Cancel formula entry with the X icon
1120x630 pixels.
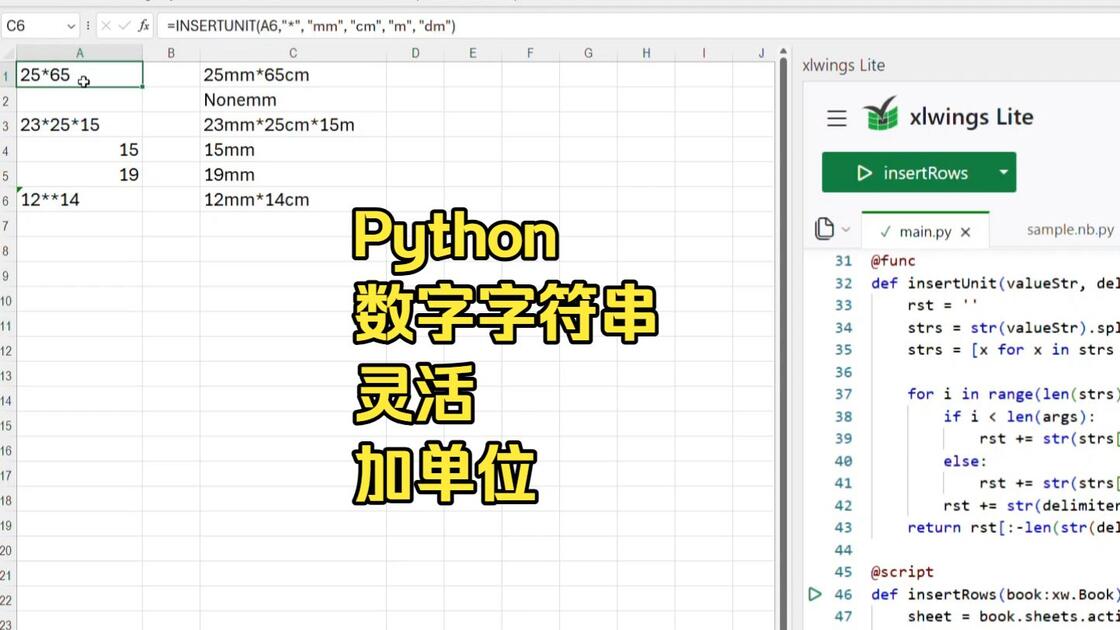point(106,26)
